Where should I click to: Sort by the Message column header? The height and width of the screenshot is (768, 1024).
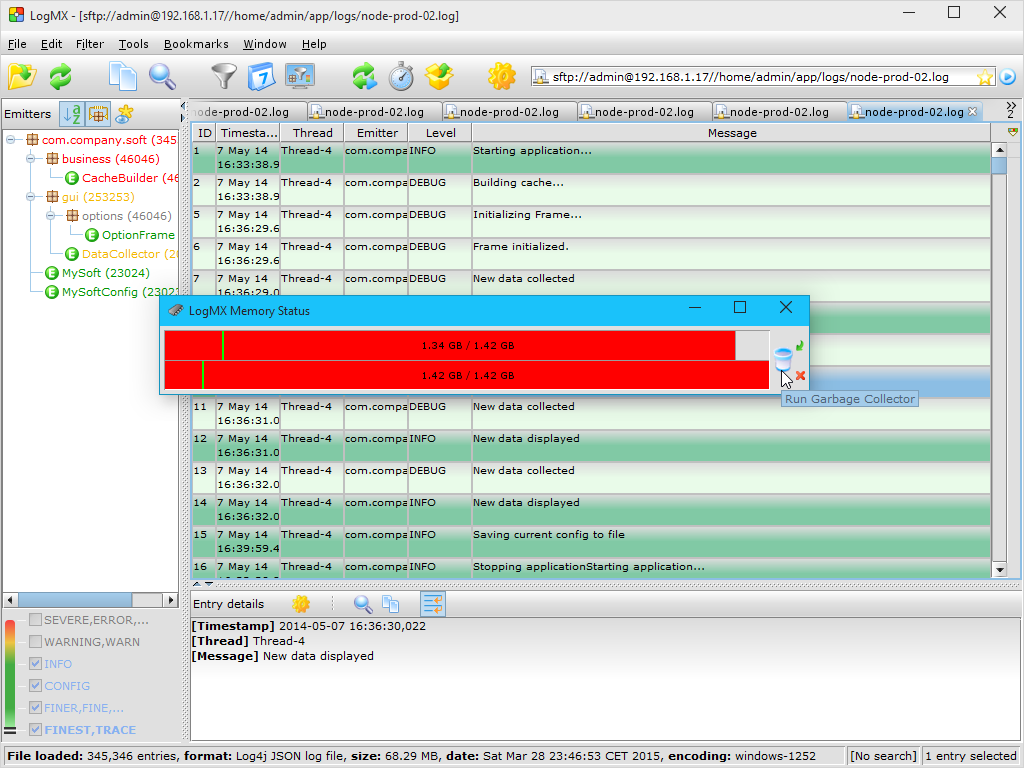click(731, 133)
